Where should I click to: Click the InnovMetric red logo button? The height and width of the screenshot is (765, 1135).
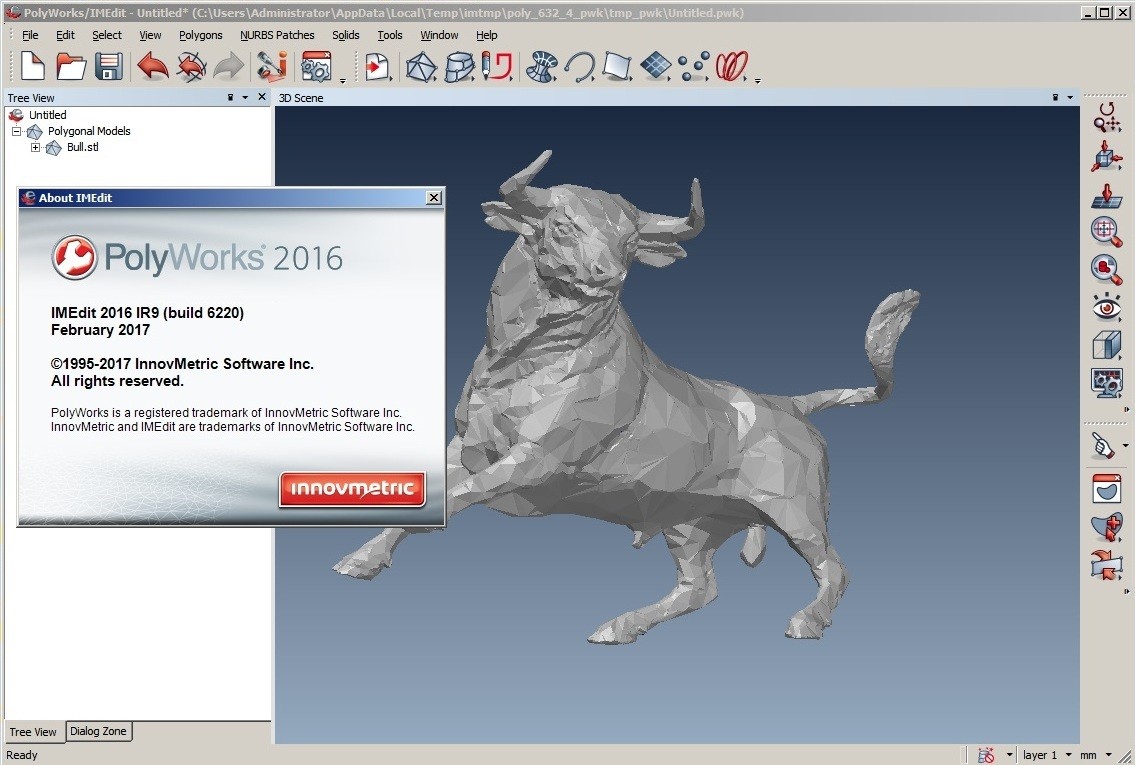click(x=352, y=489)
